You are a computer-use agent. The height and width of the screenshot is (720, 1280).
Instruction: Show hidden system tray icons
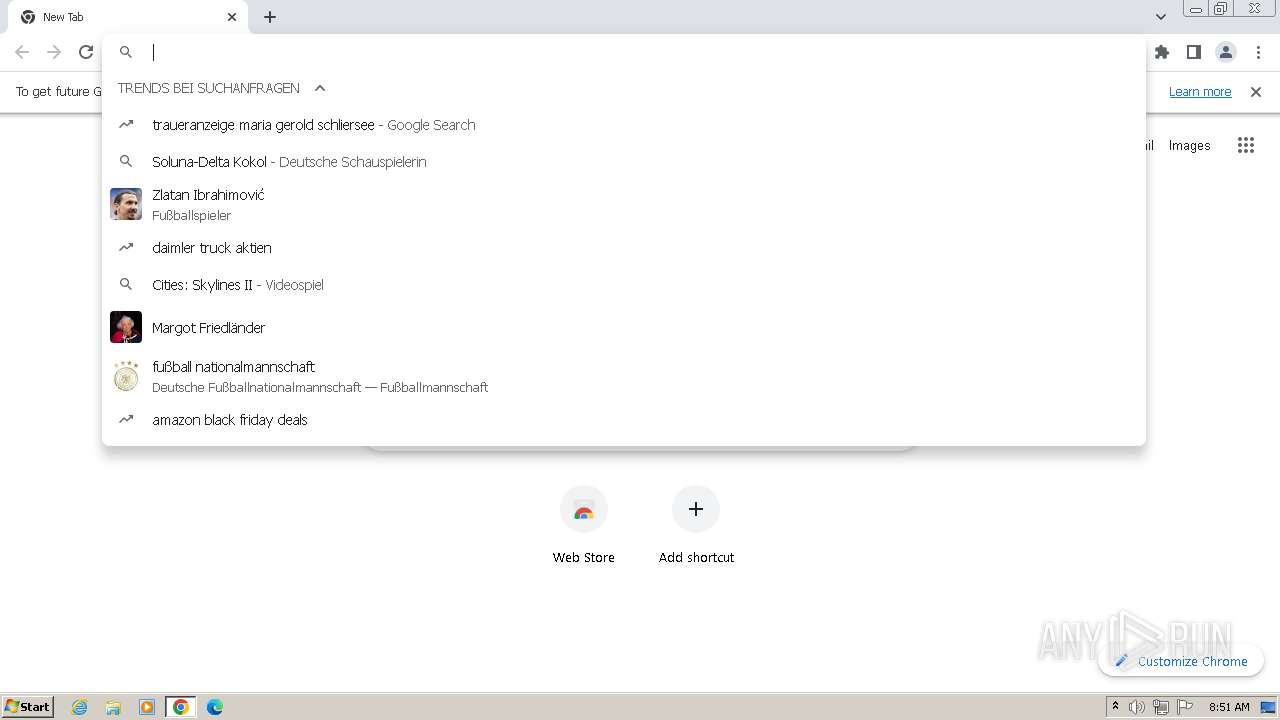(1115, 707)
